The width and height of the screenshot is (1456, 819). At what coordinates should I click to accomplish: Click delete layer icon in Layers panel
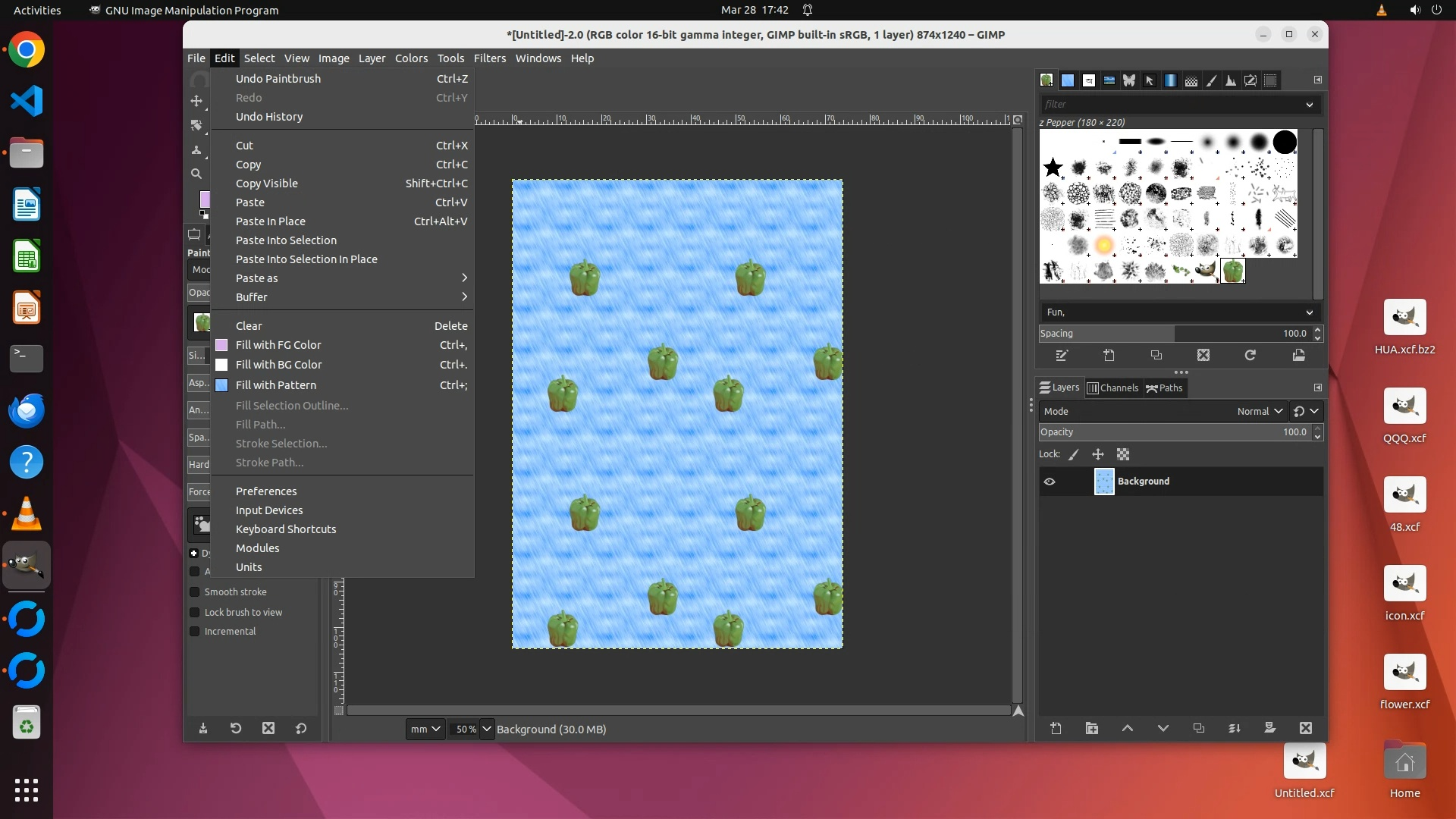1305,728
